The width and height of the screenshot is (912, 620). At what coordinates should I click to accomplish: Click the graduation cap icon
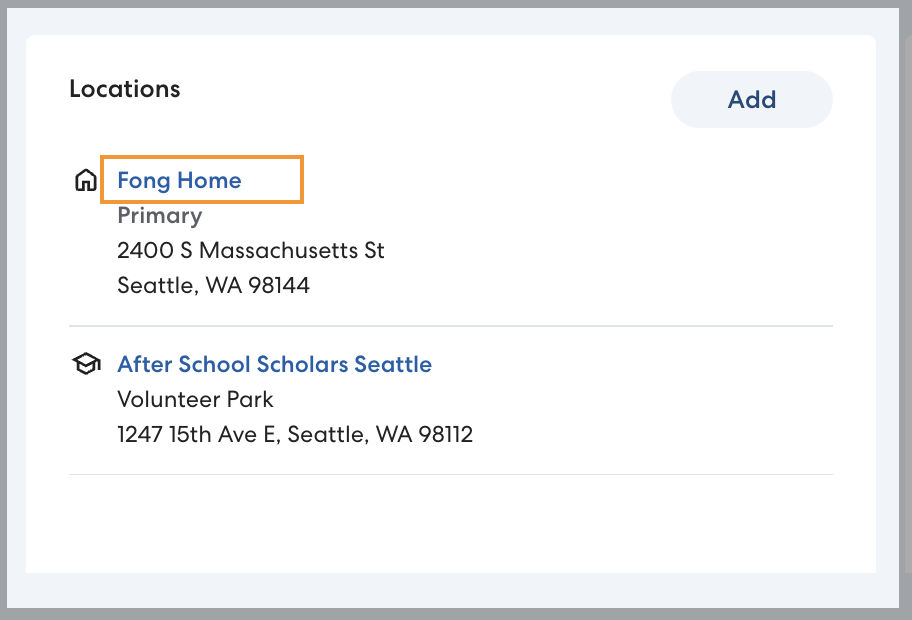click(x=86, y=365)
